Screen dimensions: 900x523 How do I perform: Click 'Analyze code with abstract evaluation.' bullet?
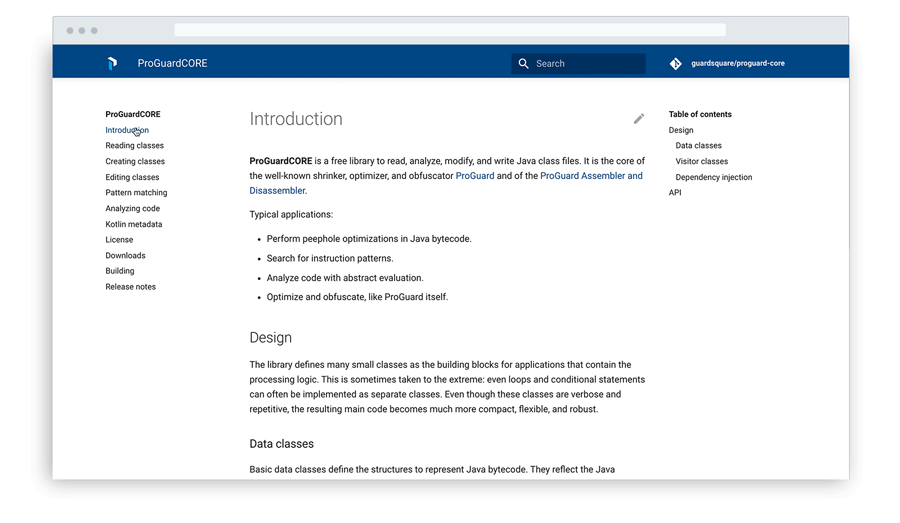pos(345,278)
